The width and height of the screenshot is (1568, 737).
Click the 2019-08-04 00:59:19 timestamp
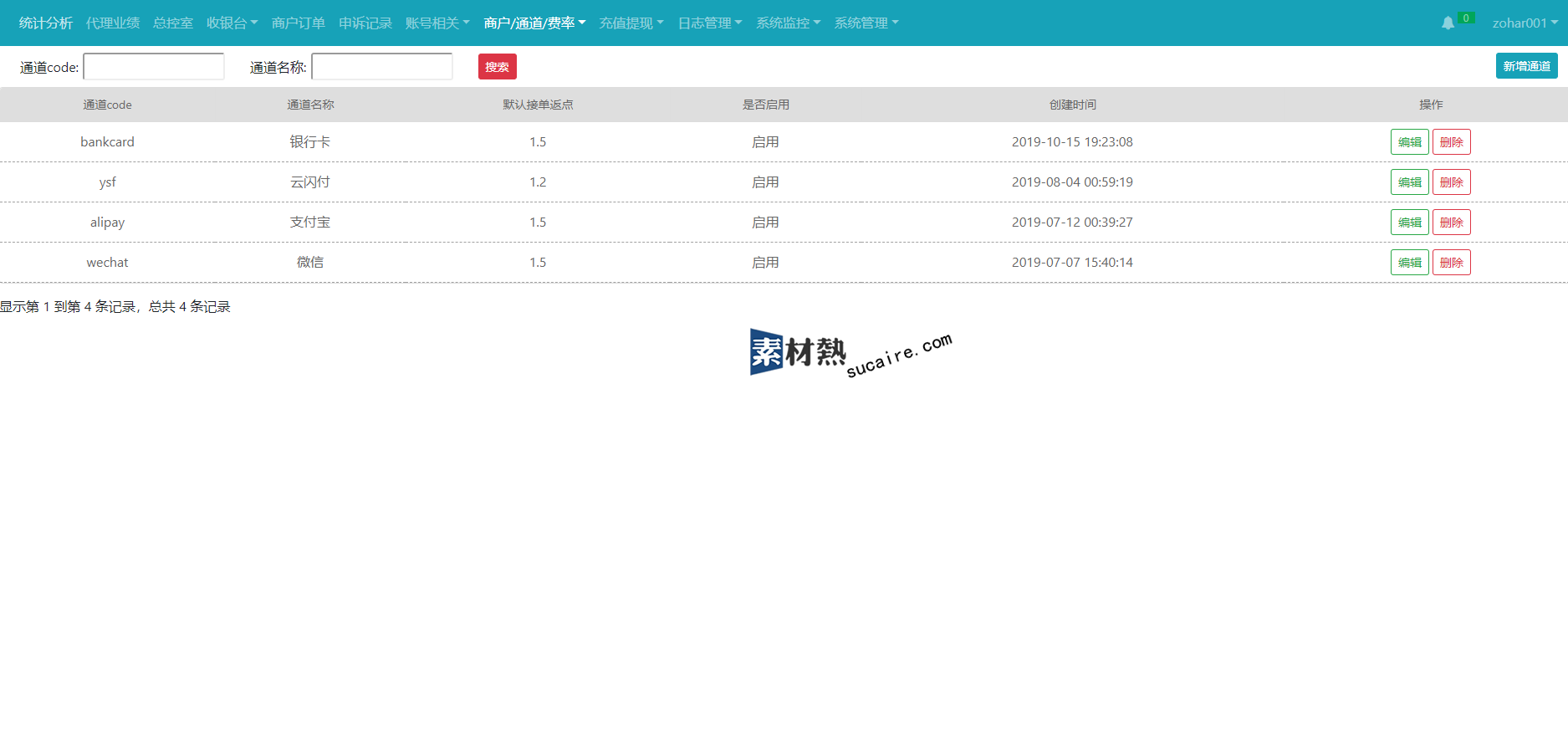1072,182
